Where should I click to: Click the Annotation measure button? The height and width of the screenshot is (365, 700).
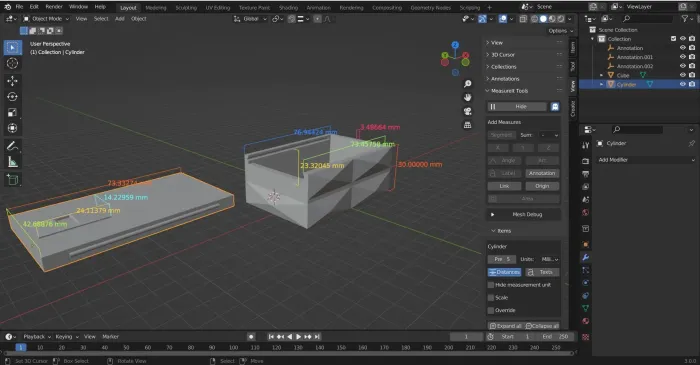542,173
